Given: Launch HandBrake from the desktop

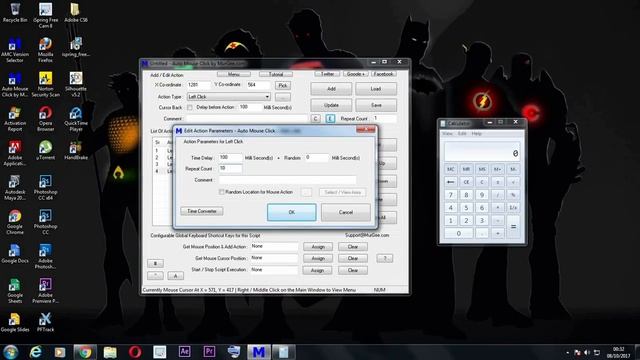Looking at the screenshot, I should pos(76,150).
